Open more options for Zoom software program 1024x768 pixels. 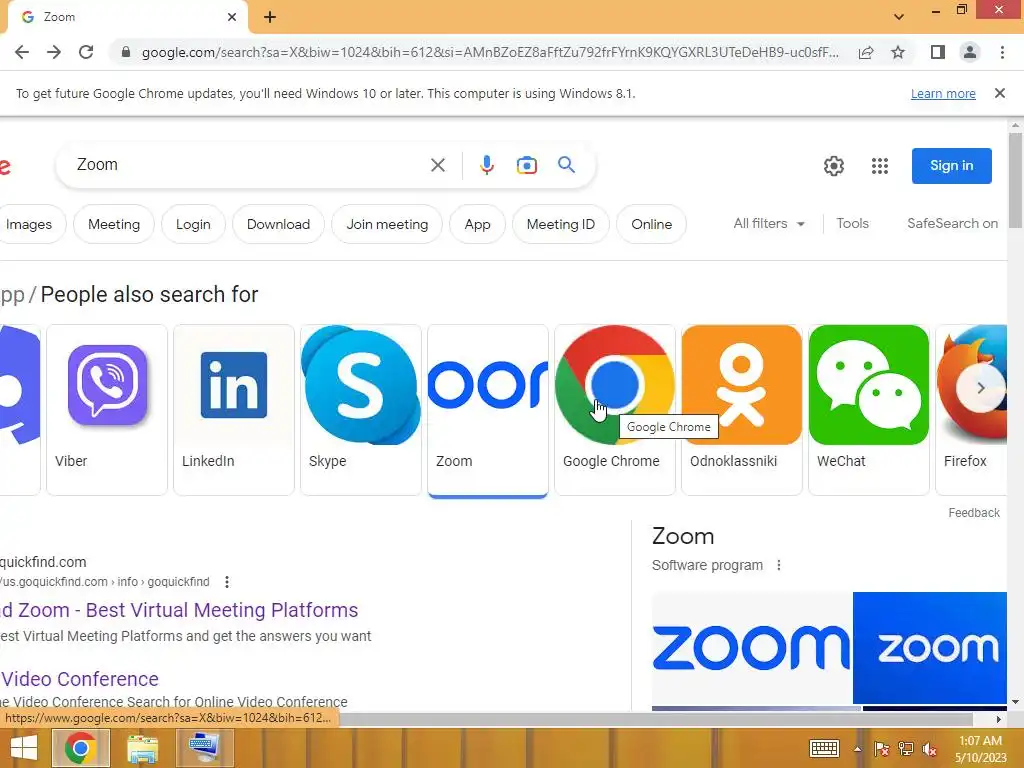click(x=778, y=565)
